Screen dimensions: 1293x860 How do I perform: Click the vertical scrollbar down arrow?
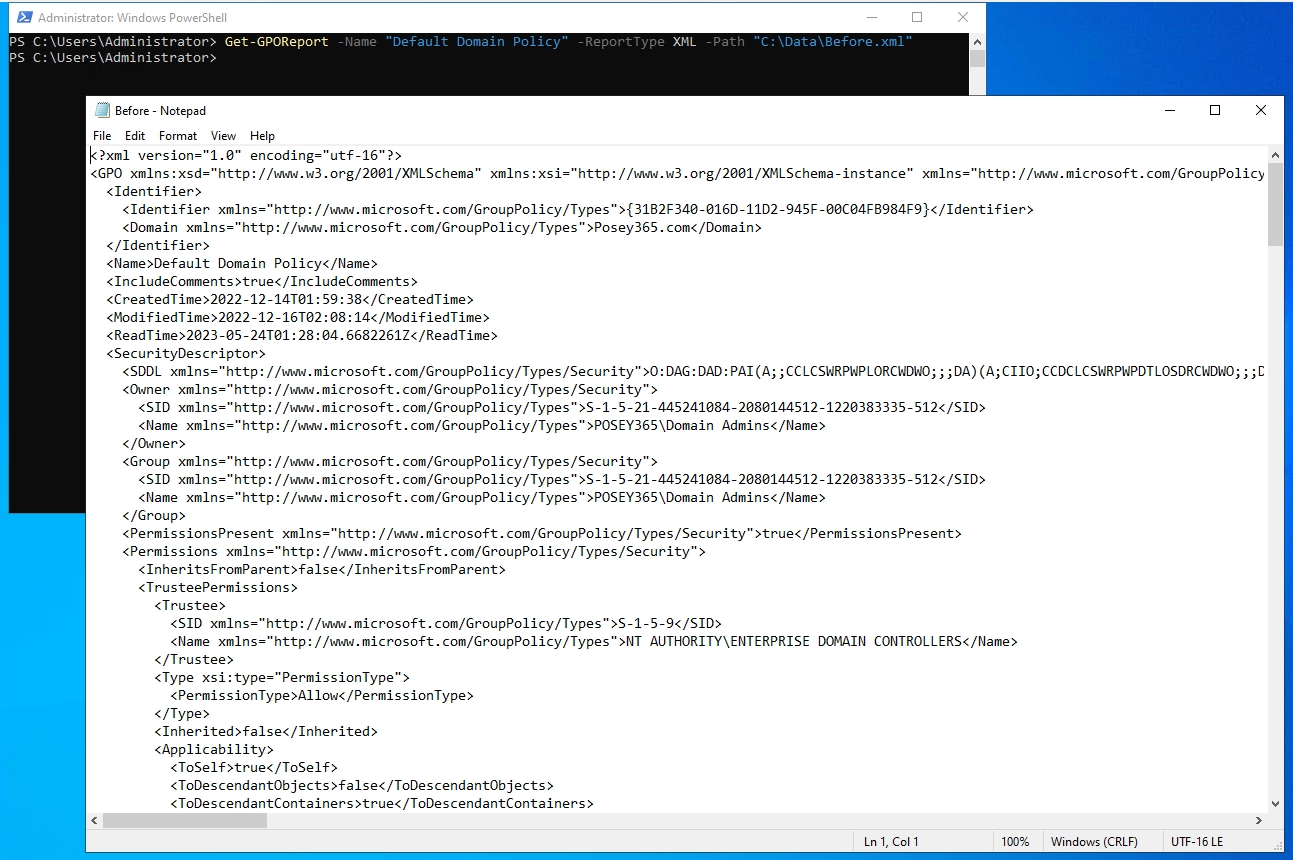pyautogui.click(x=1276, y=804)
